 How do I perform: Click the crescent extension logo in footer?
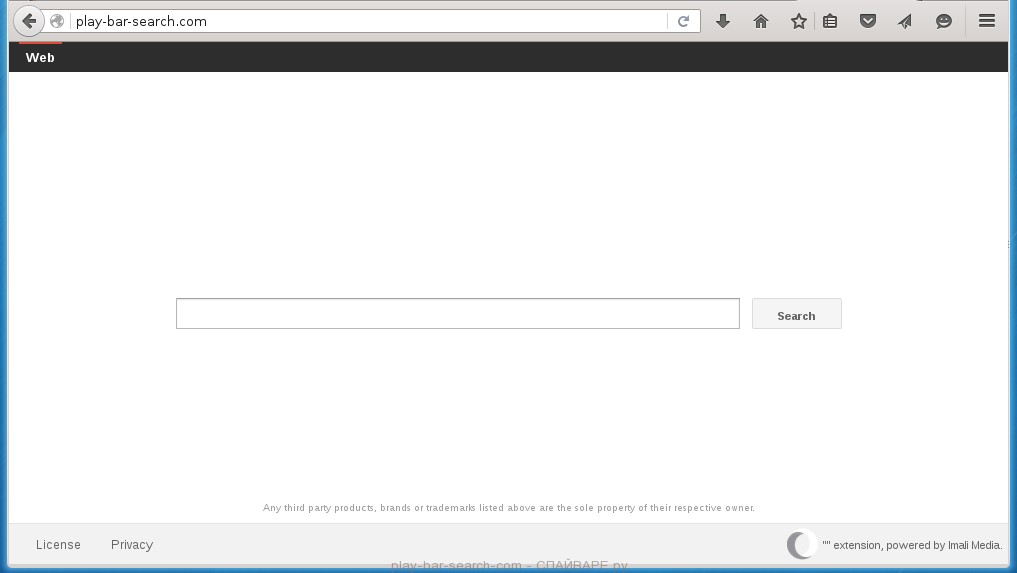click(802, 544)
